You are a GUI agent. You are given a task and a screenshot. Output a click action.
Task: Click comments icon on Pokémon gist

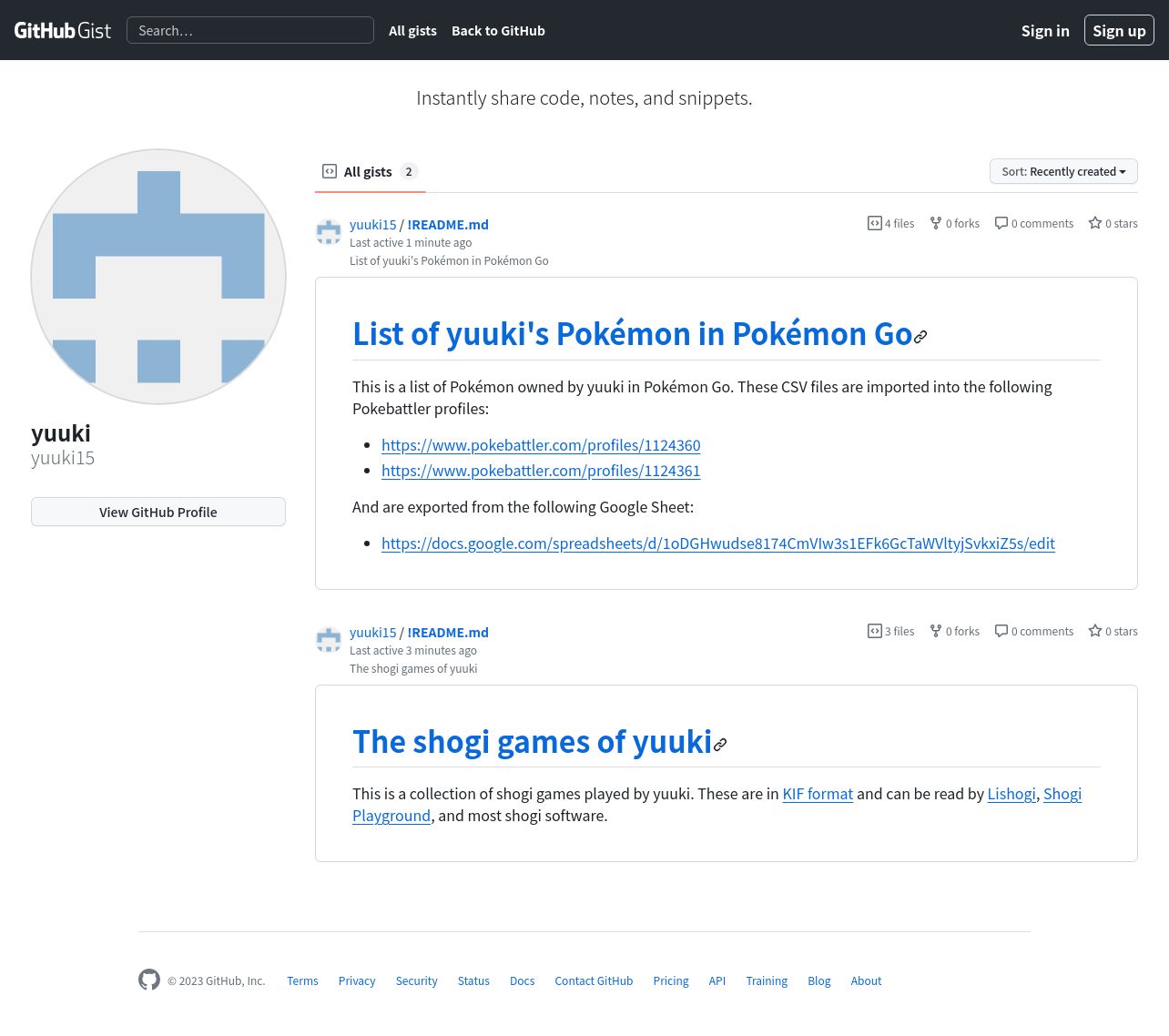click(x=1001, y=223)
